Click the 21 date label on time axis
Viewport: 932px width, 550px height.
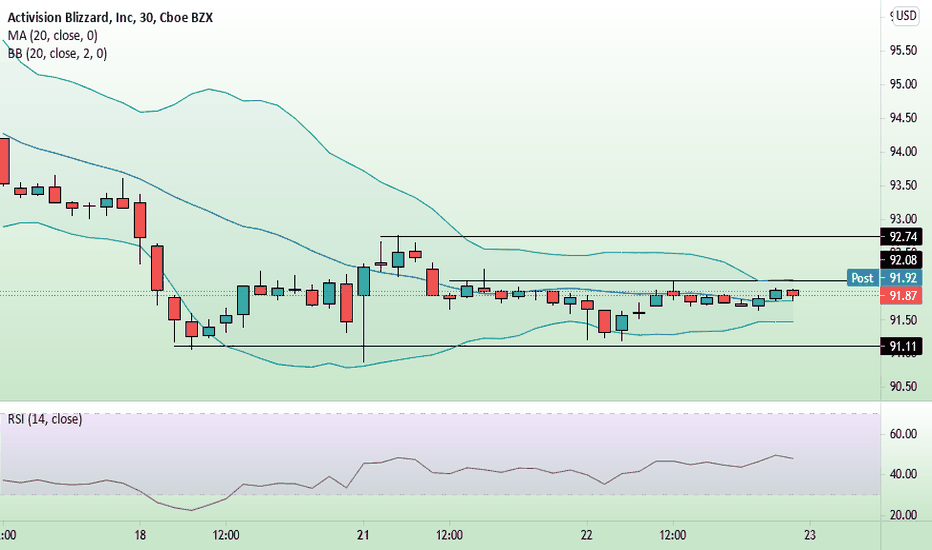click(x=363, y=535)
